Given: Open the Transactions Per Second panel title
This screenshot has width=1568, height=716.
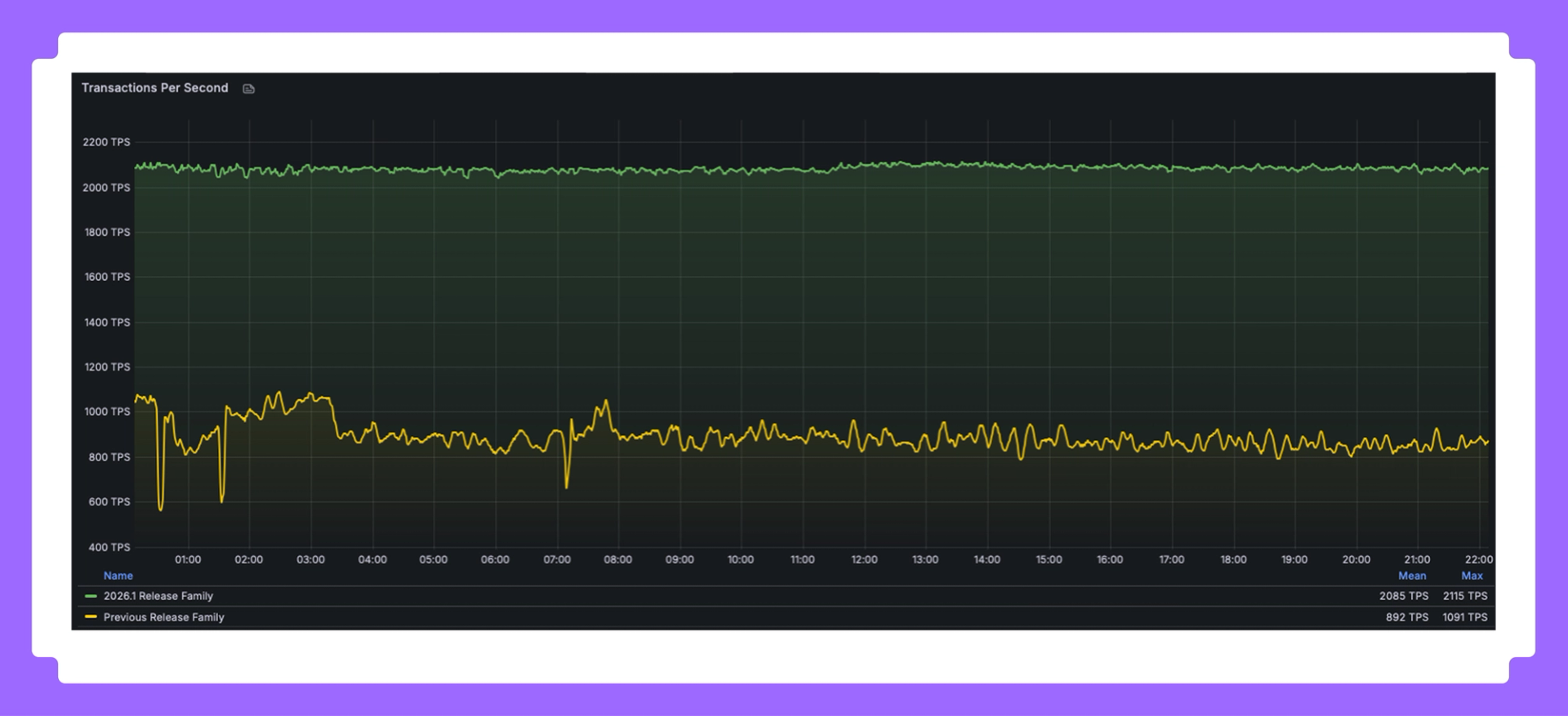Looking at the screenshot, I should pyautogui.click(x=155, y=87).
